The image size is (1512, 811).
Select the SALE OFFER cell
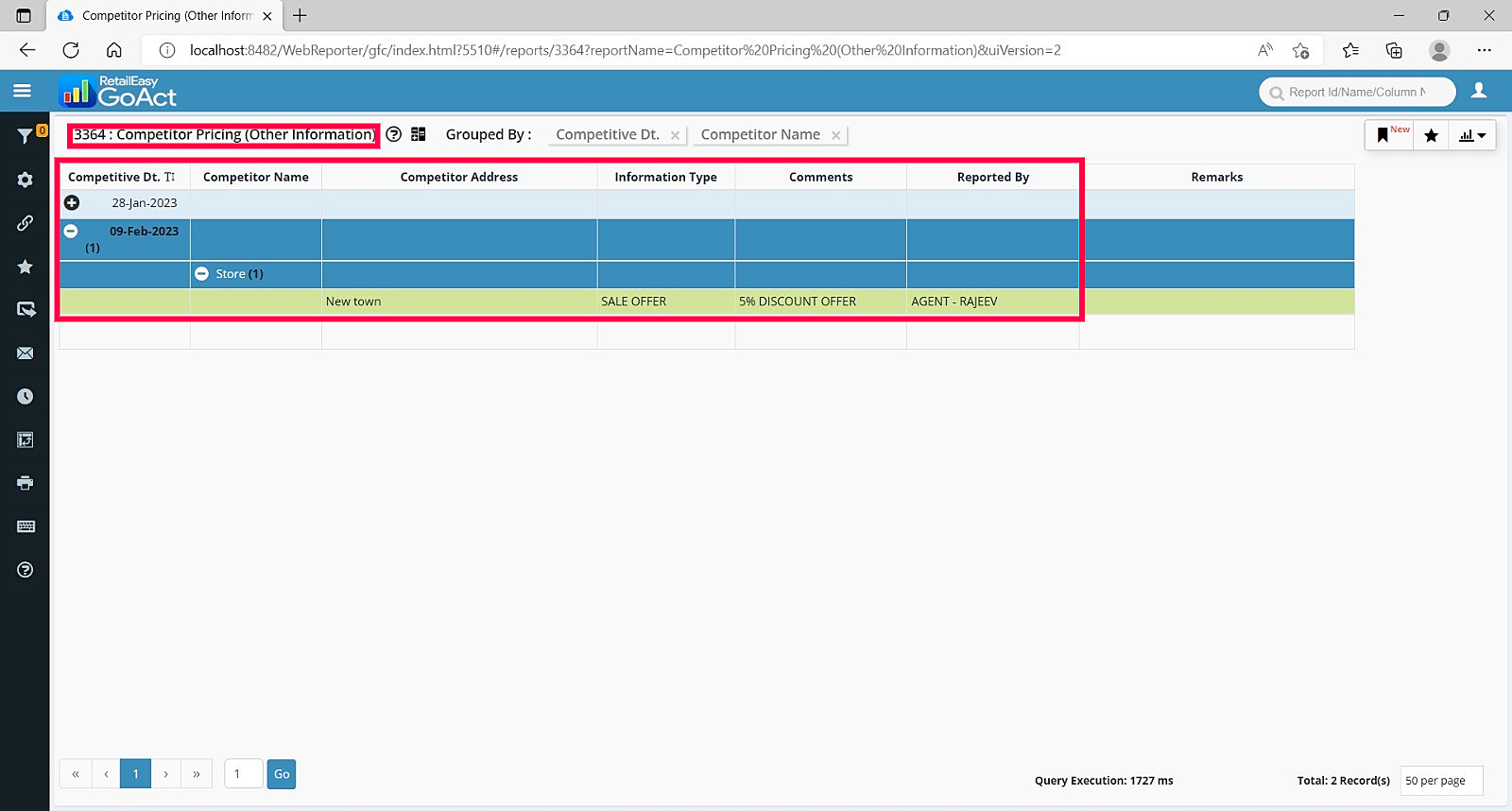pyautogui.click(x=666, y=302)
